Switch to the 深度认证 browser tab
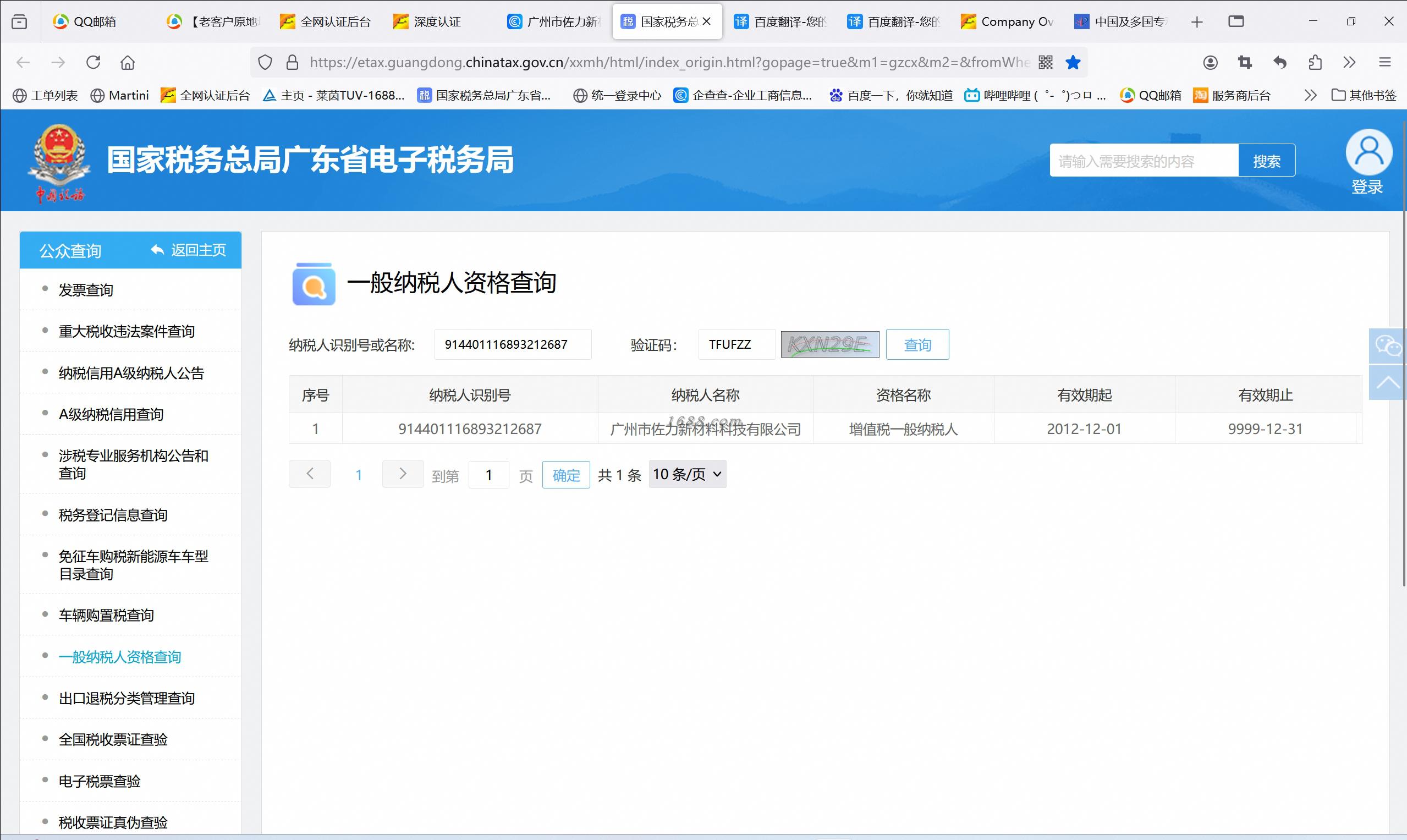 [x=436, y=21]
